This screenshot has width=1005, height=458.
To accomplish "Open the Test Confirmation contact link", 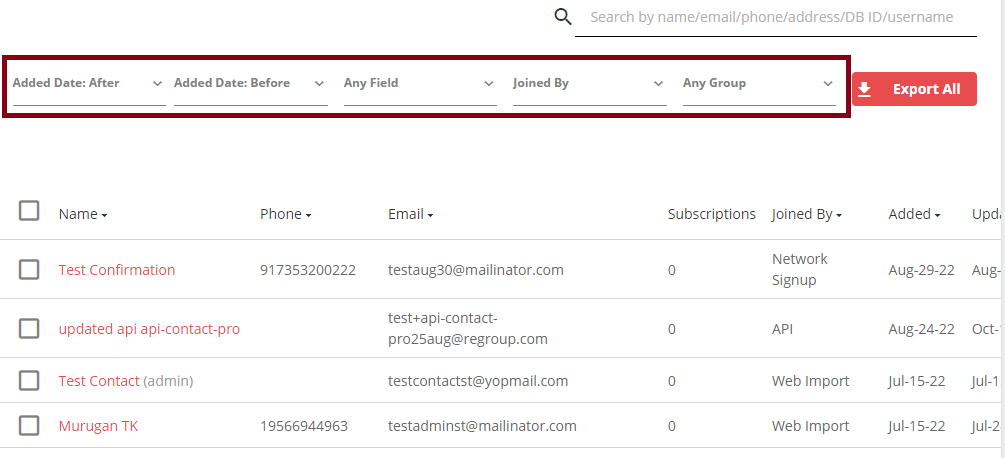I will (x=117, y=270).
